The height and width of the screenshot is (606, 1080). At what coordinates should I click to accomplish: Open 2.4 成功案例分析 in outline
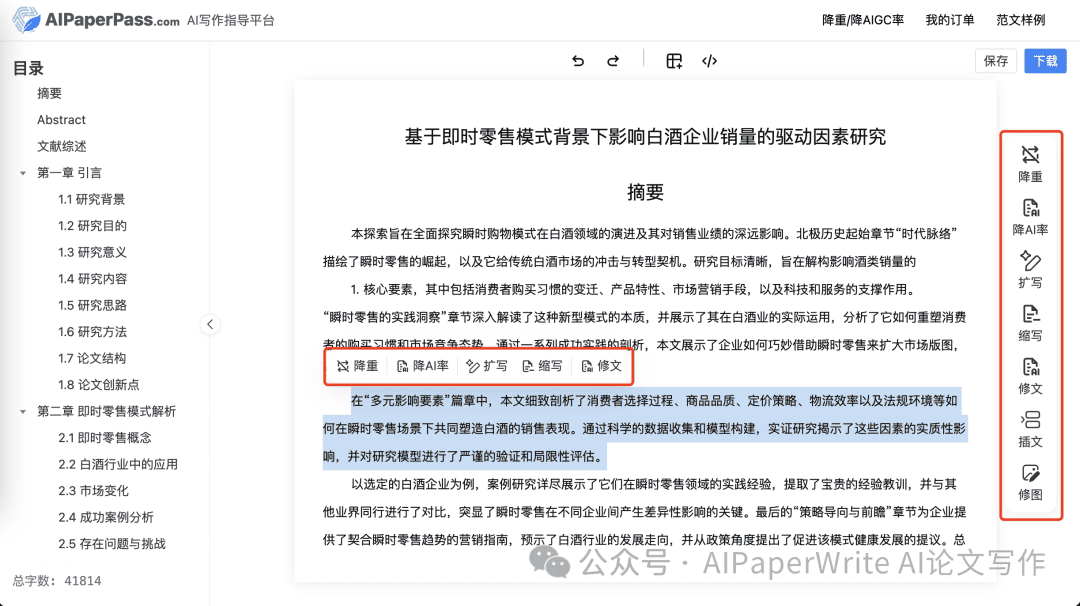pos(106,518)
